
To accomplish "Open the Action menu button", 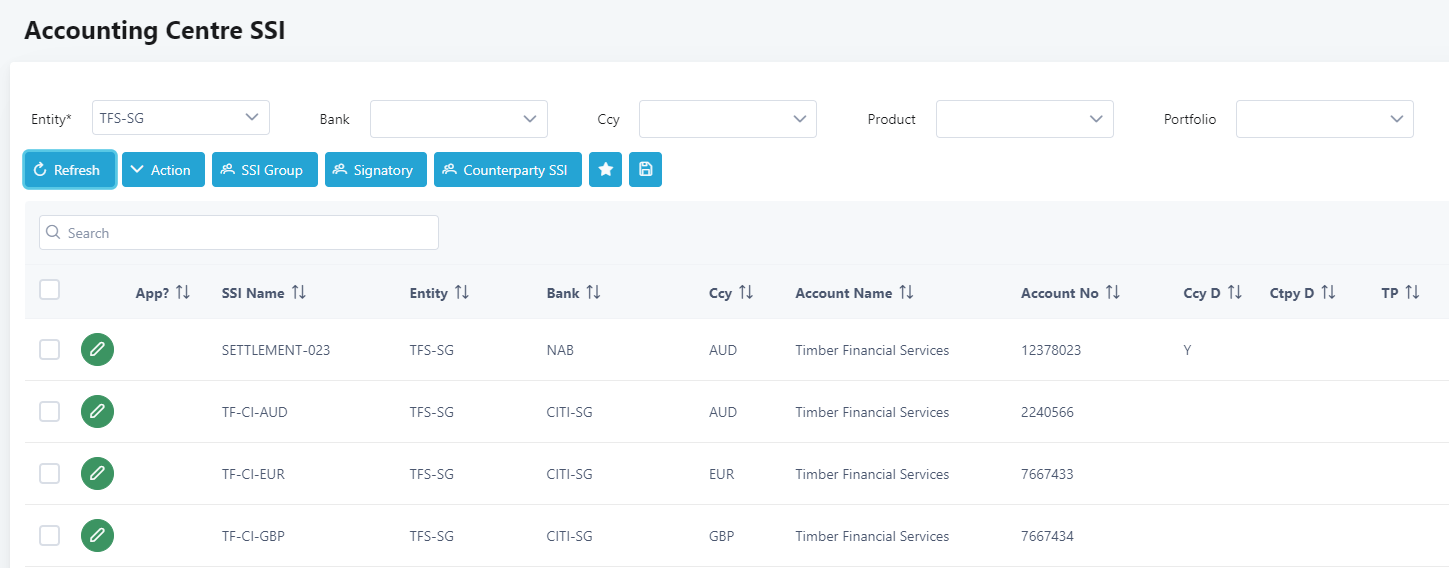I will pyautogui.click(x=163, y=170).
